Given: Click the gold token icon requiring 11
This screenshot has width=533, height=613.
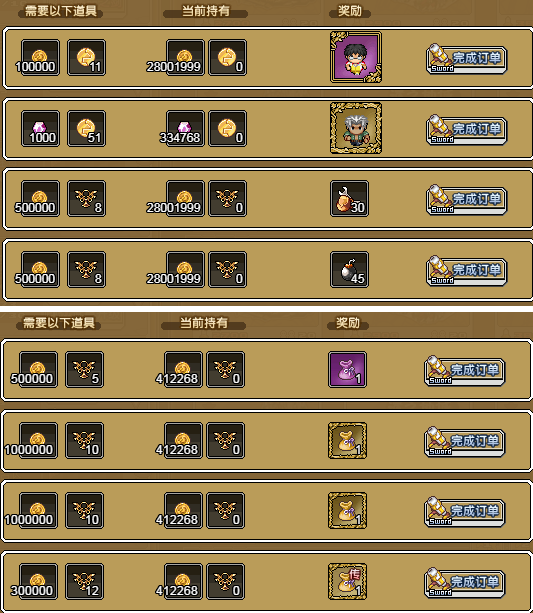Looking at the screenshot, I should [86, 57].
